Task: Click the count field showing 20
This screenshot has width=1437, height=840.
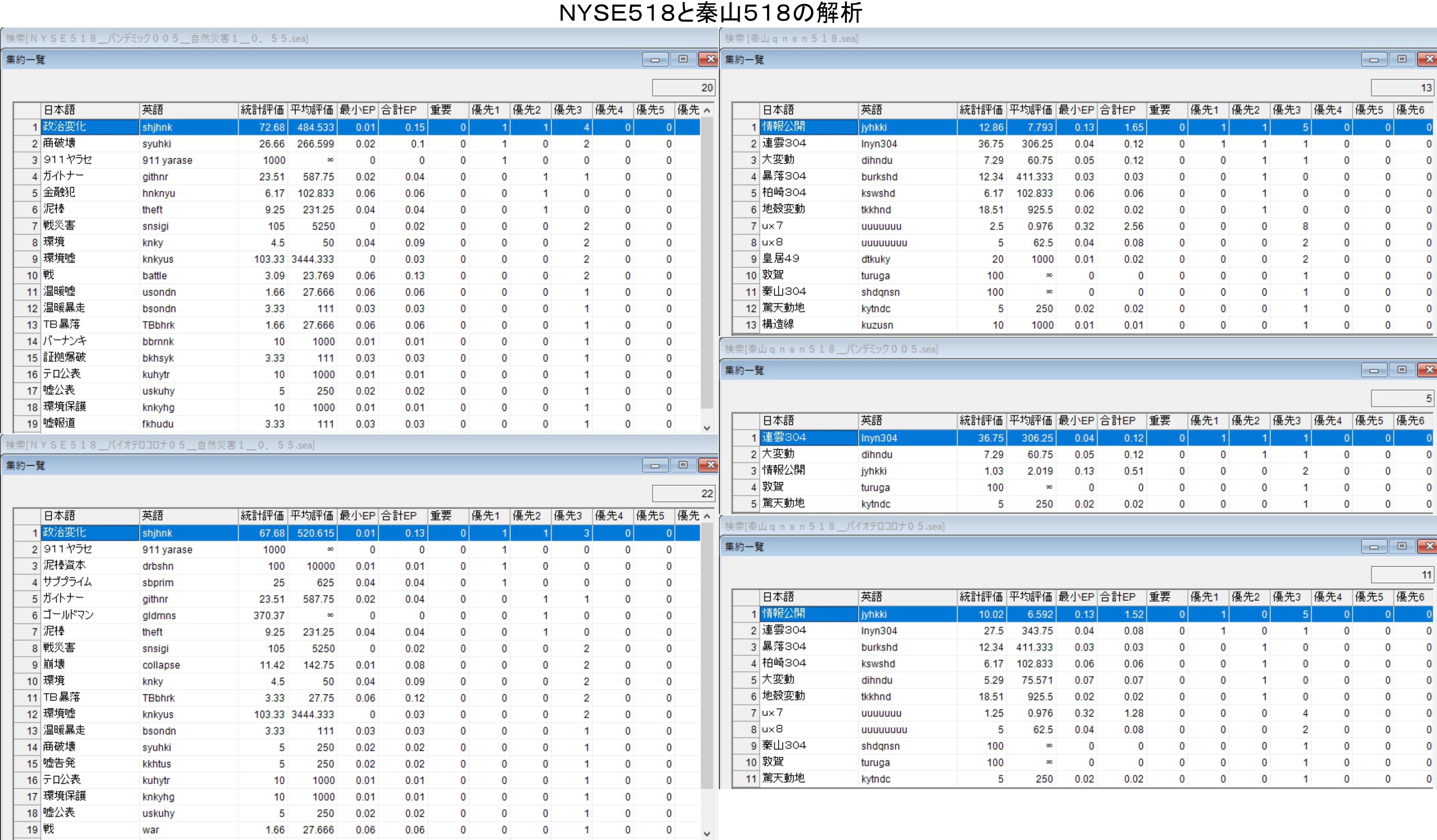Action: (x=683, y=88)
